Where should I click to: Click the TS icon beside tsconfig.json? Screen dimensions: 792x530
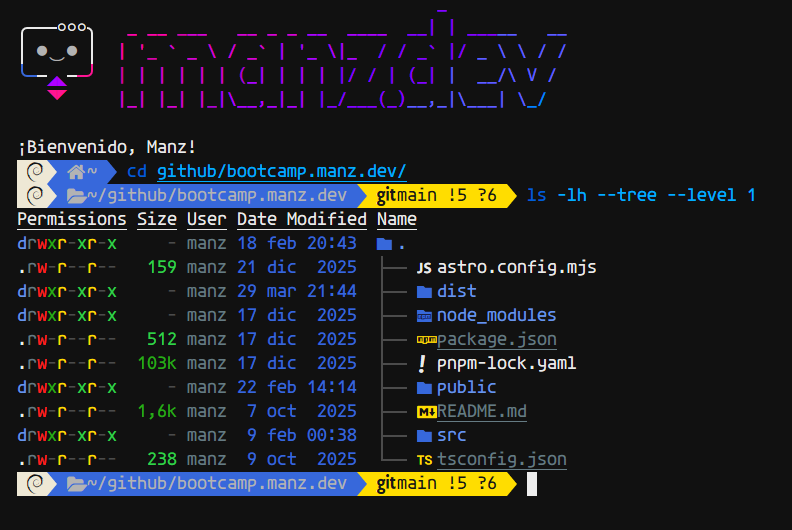tap(424, 460)
